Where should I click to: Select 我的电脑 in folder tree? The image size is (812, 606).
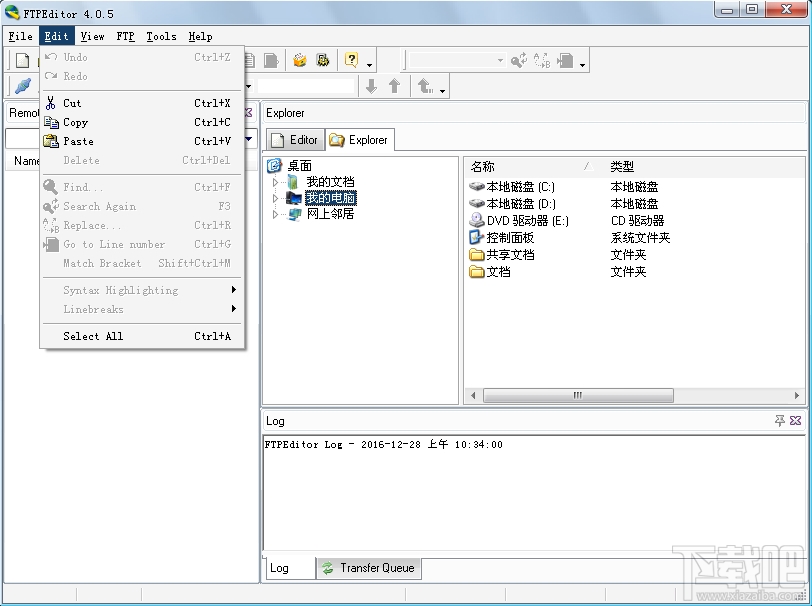tap(330, 198)
